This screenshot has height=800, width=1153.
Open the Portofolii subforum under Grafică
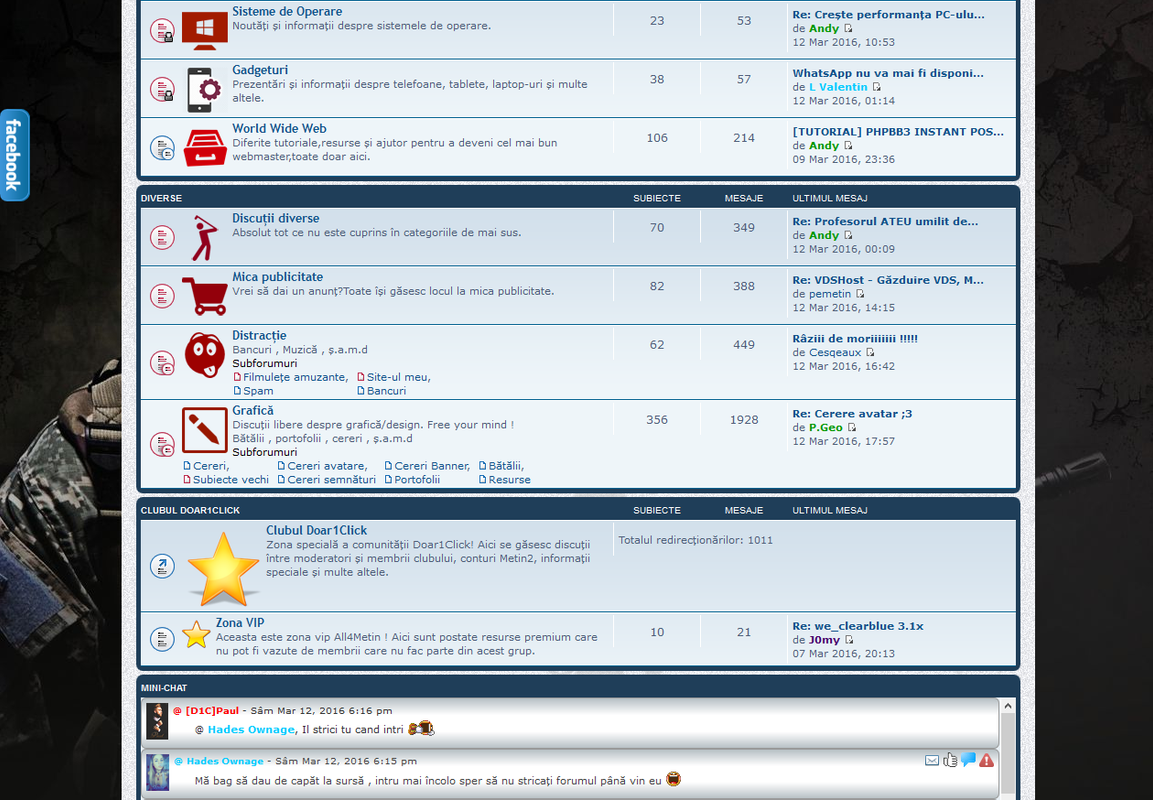click(417, 480)
